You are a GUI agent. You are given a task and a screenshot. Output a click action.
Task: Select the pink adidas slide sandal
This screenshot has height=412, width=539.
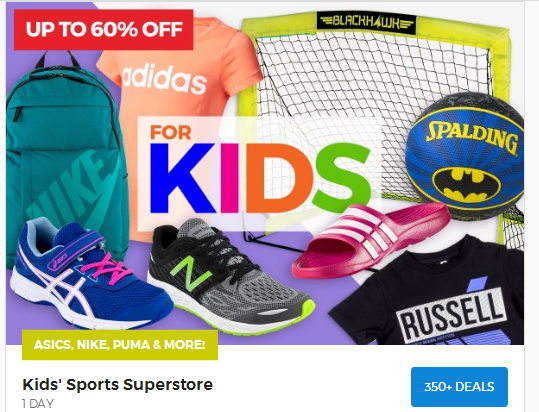click(x=371, y=241)
